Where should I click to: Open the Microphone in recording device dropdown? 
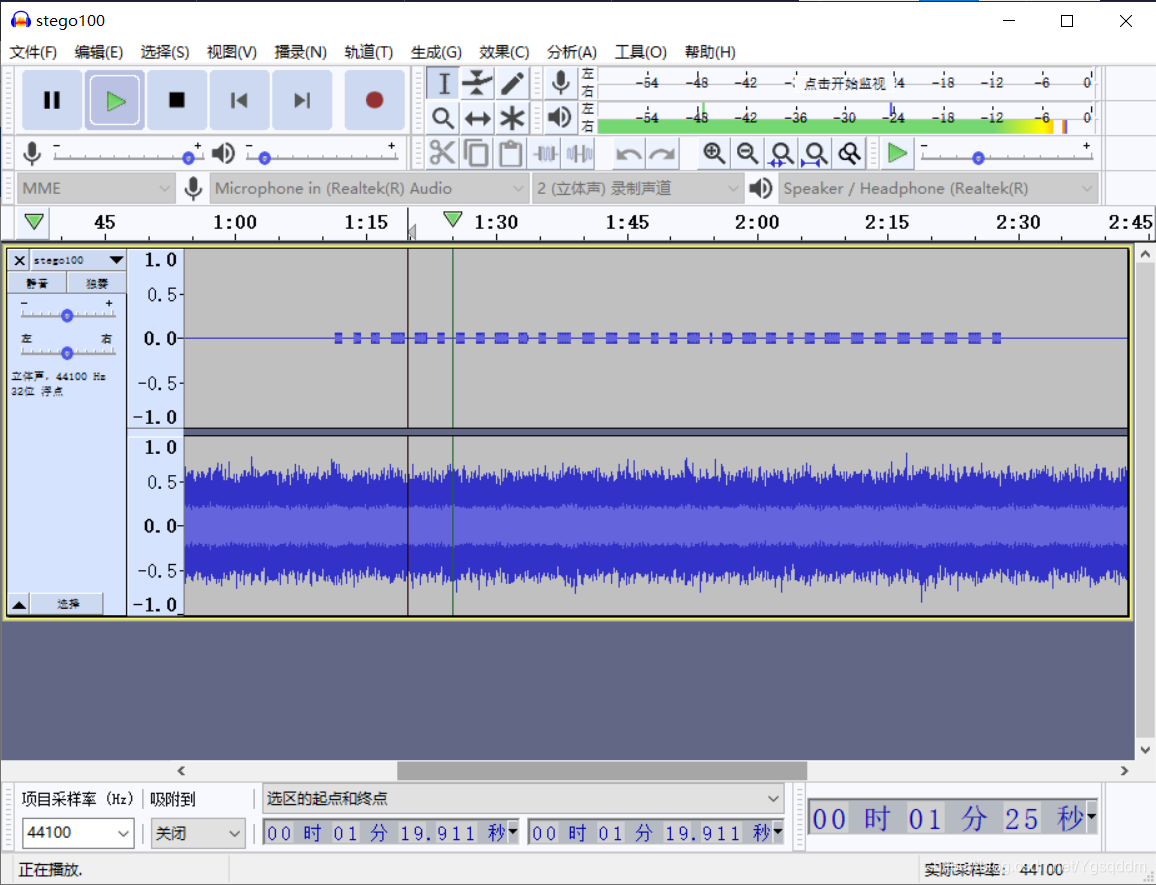click(369, 189)
